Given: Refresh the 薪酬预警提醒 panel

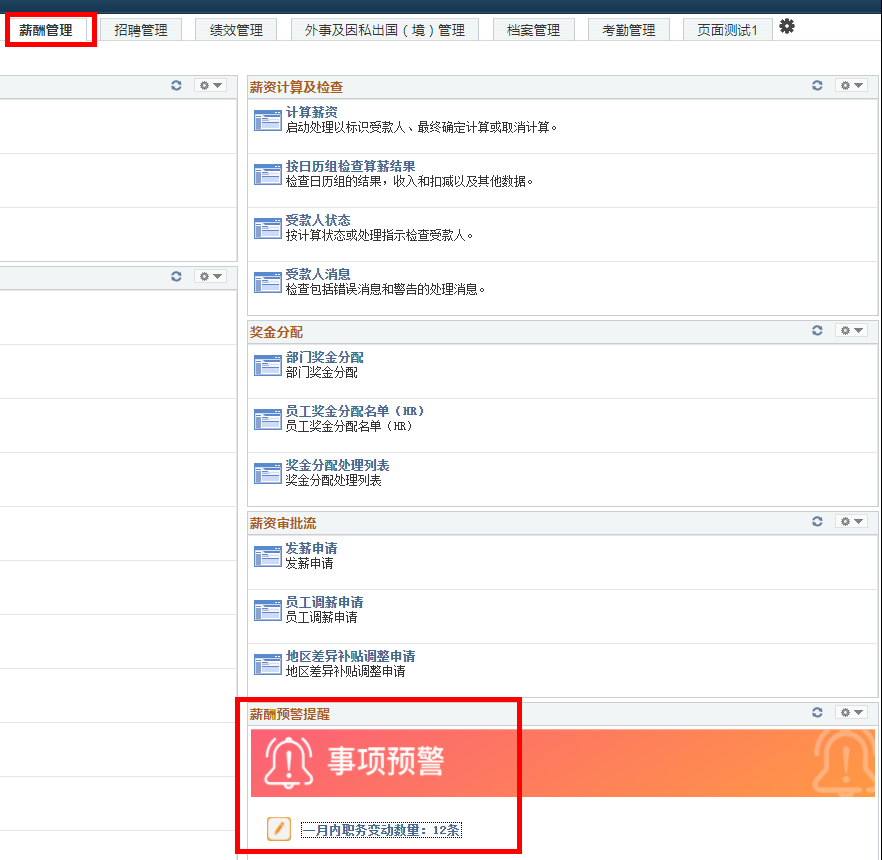Looking at the screenshot, I should (x=817, y=713).
